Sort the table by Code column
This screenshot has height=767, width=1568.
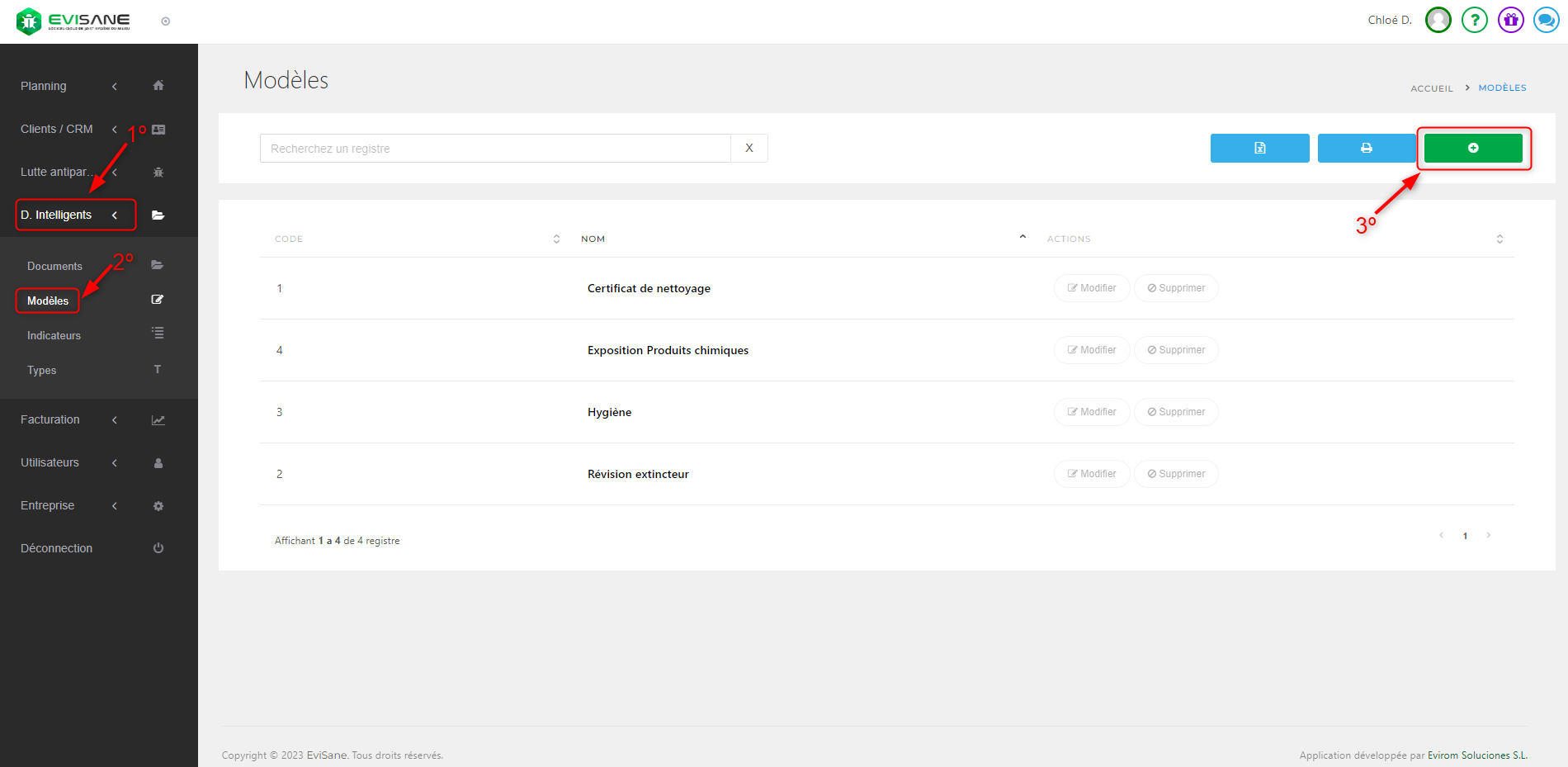[x=556, y=239]
